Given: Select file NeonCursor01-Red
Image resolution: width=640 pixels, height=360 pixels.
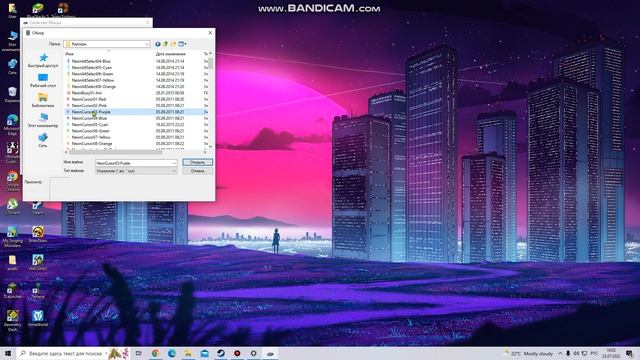Looking at the screenshot, I should [89, 99].
